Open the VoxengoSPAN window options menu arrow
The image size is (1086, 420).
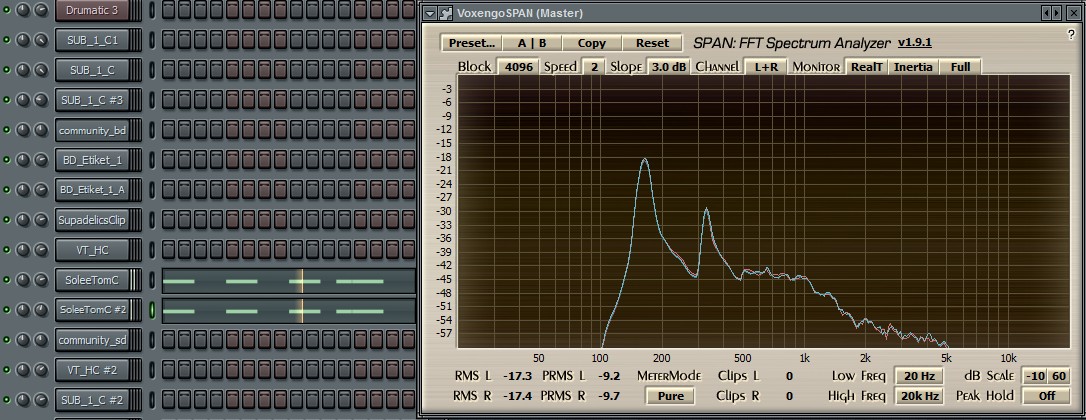tap(429, 13)
